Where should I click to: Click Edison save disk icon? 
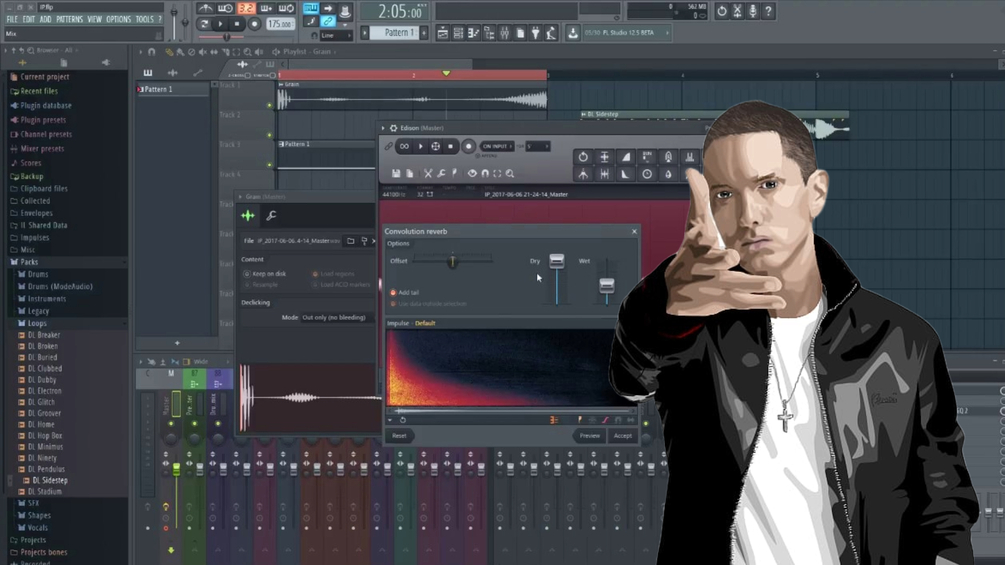[396, 174]
